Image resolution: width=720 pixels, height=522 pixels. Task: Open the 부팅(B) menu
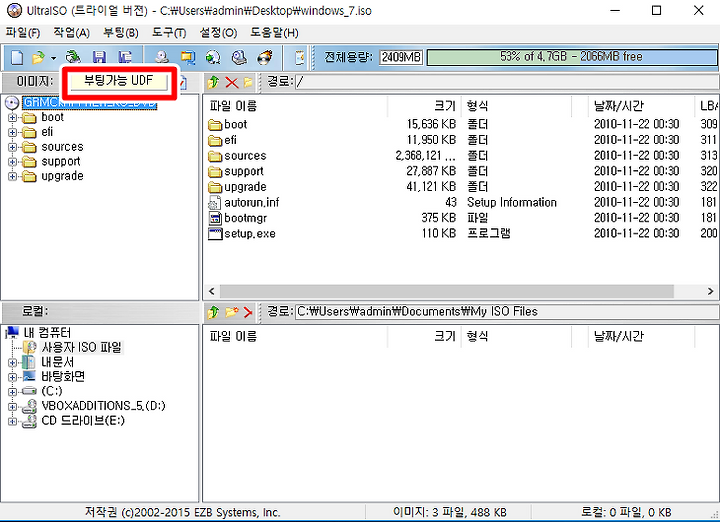(121, 33)
